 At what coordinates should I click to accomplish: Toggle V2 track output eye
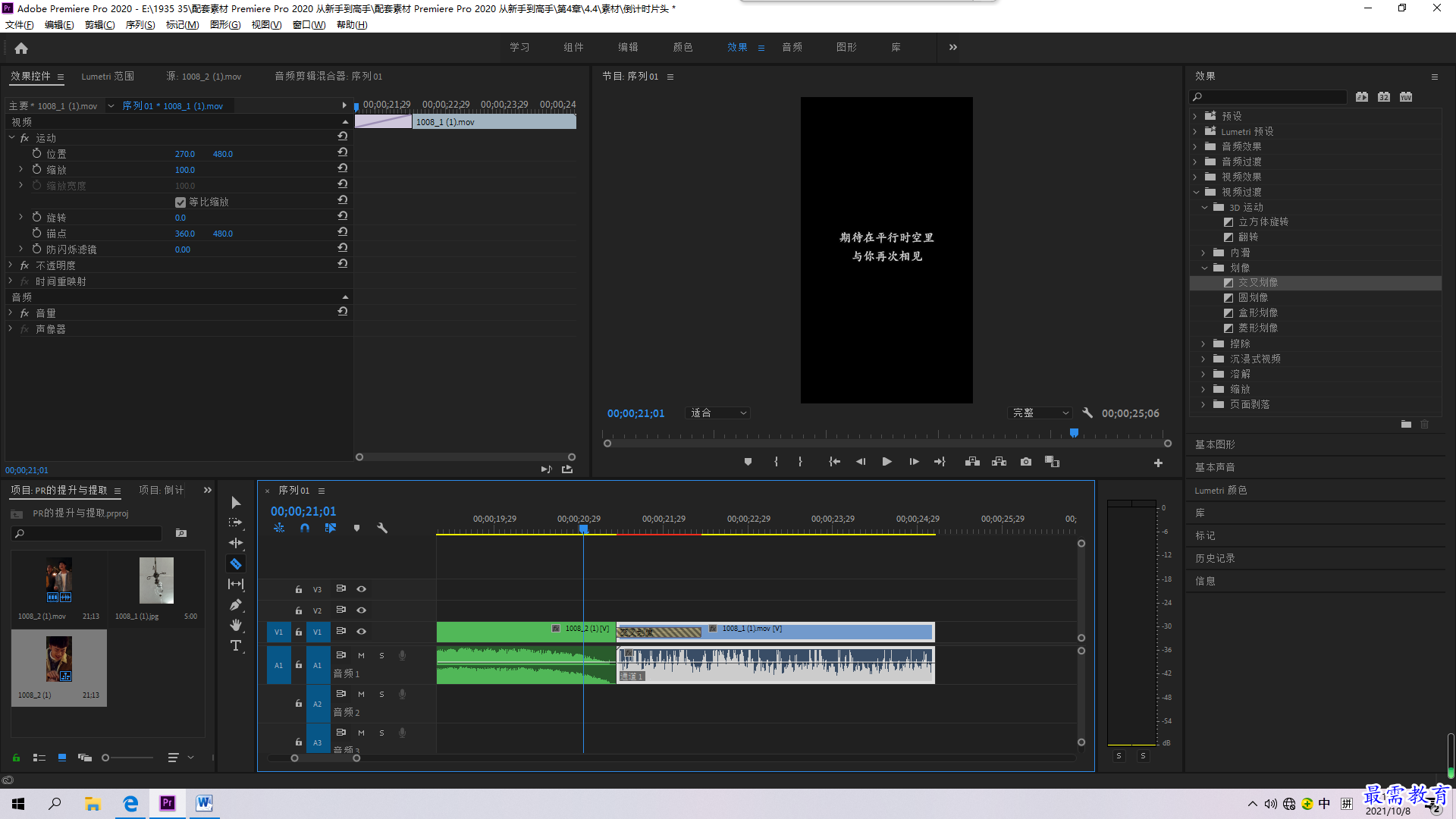[362, 610]
